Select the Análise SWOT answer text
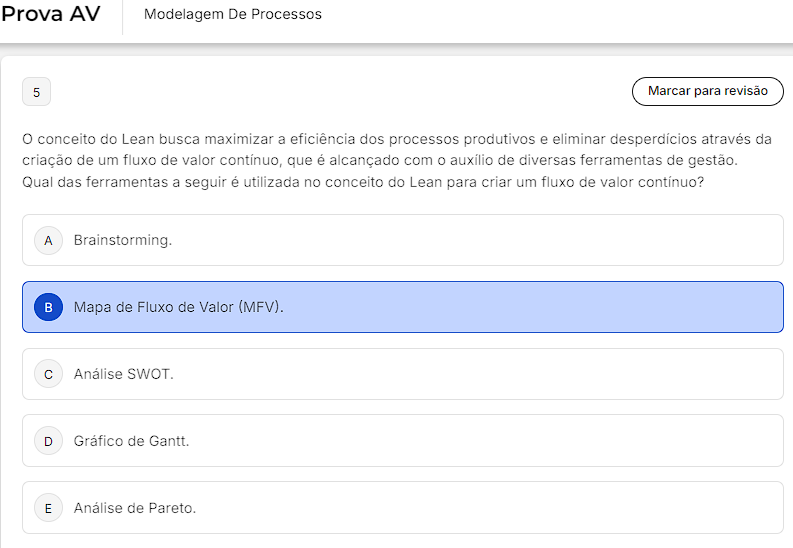 pyautogui.click(x=124, y=374)
